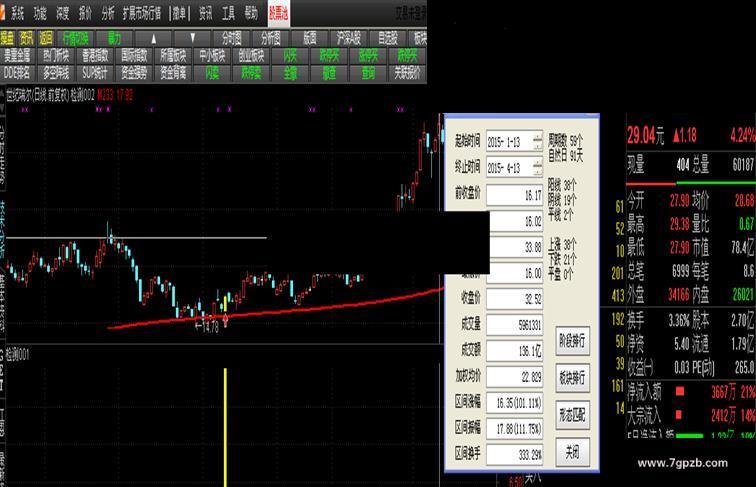Viewport: 756px width, 487px height.
Task: Click the green 闪卖 button
Action: (x=213, y=73)
